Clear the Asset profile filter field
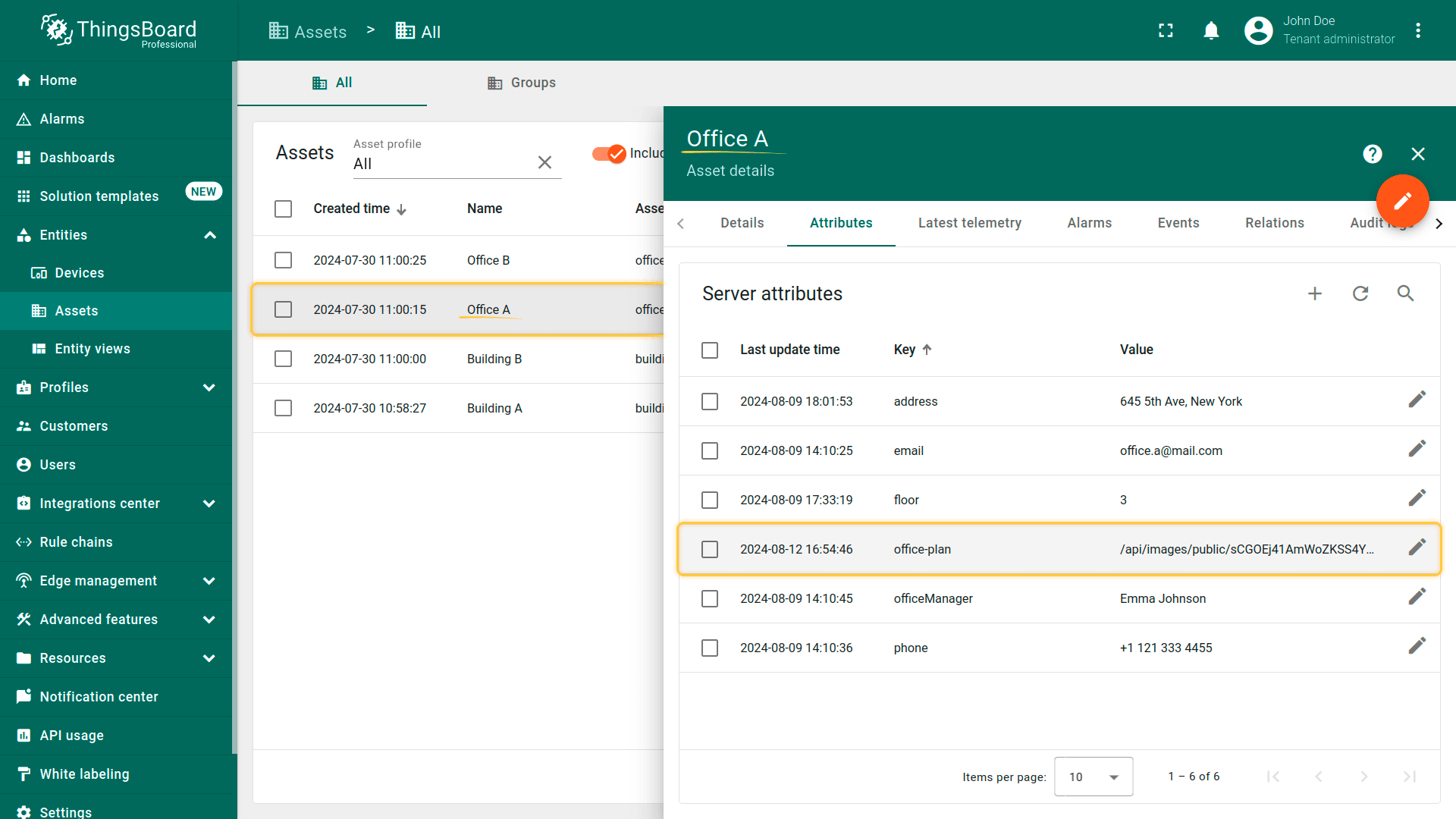 tap(544, 162)
